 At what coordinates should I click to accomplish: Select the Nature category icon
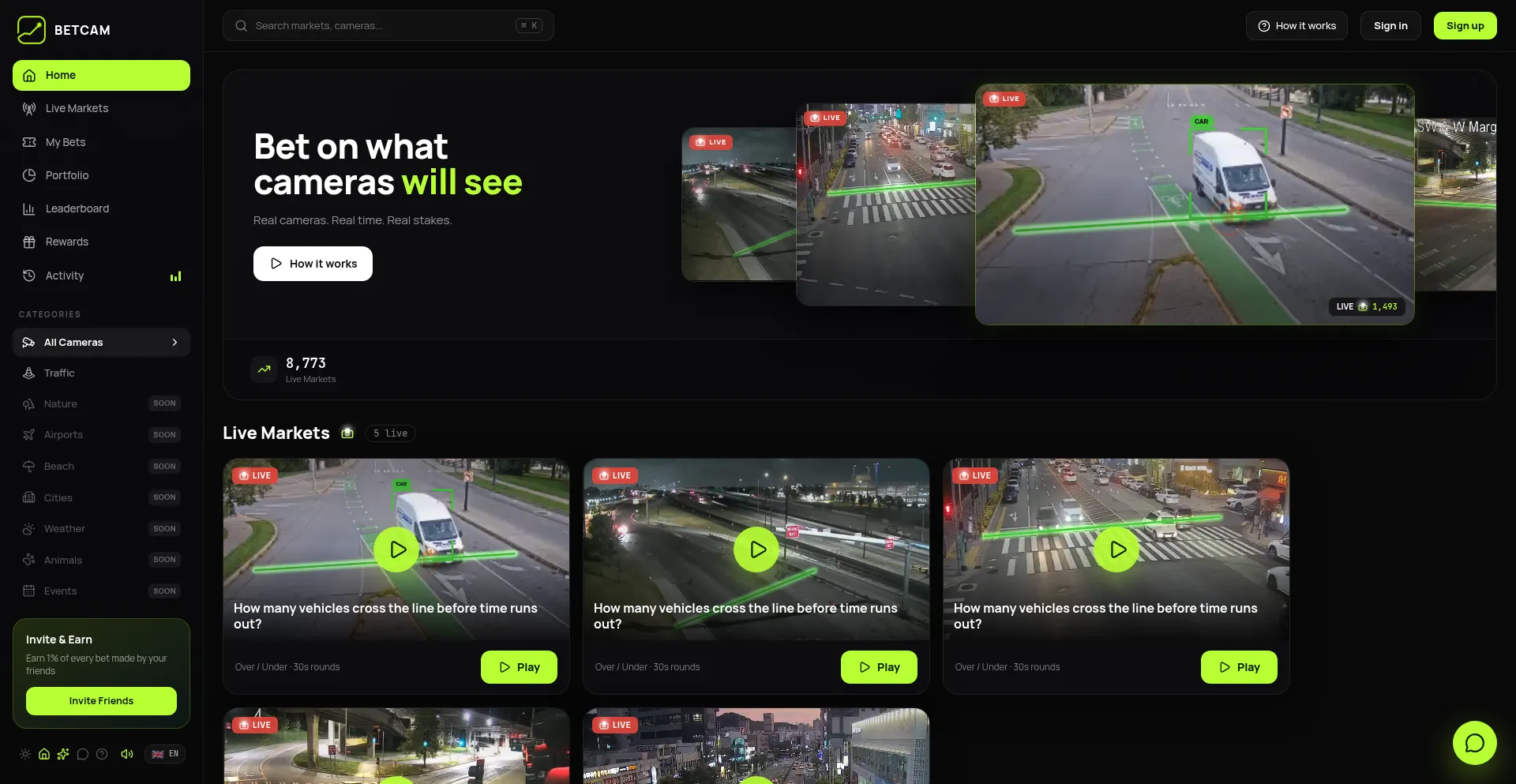28,403
